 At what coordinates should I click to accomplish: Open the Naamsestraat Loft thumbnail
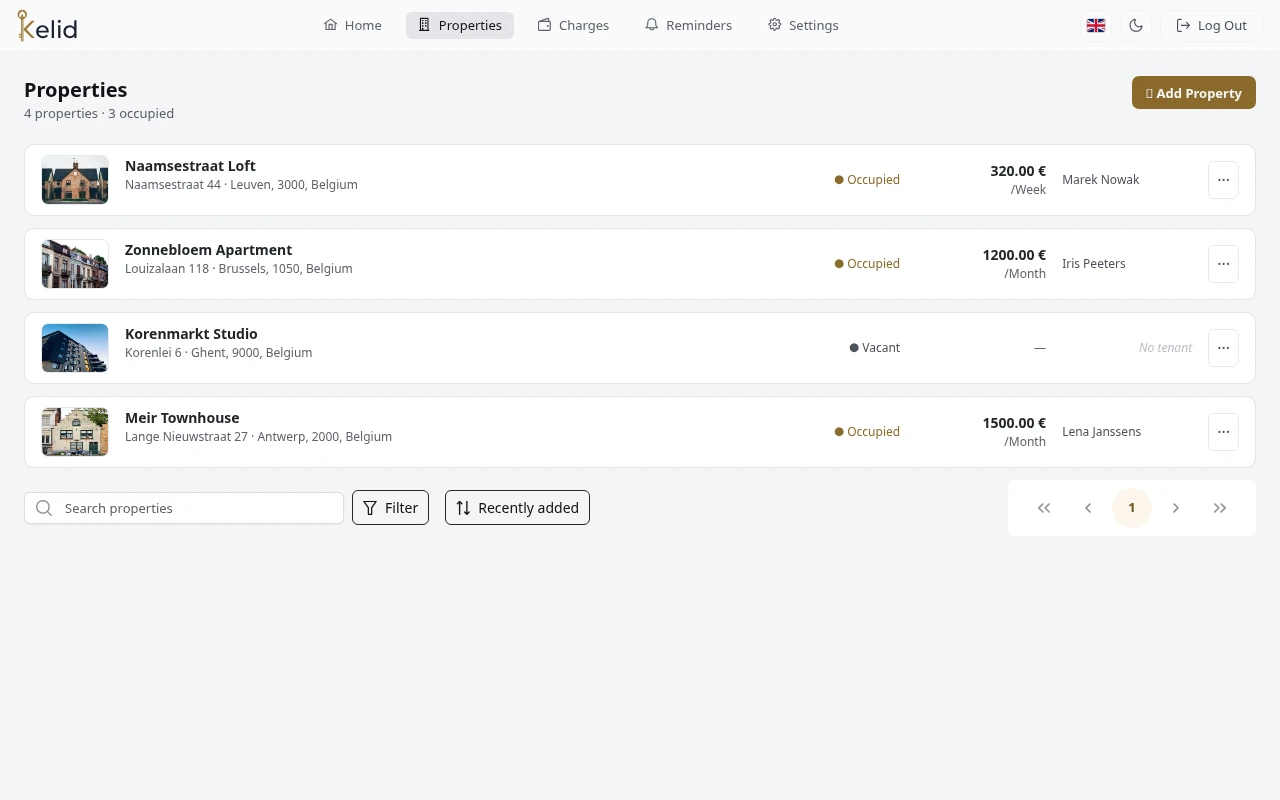[x=75, y=180]
